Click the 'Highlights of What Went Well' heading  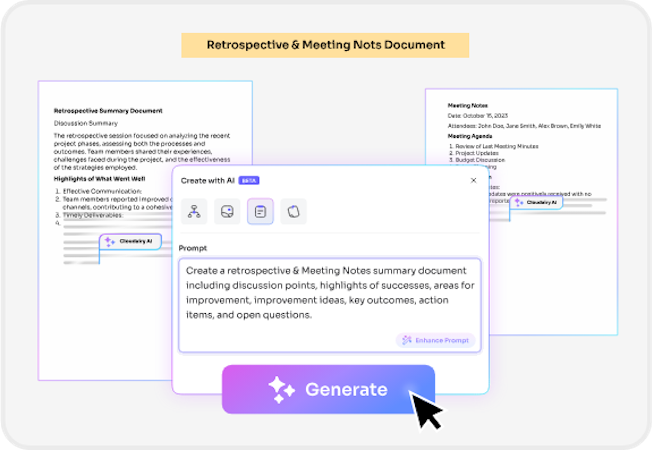(100, 179)
